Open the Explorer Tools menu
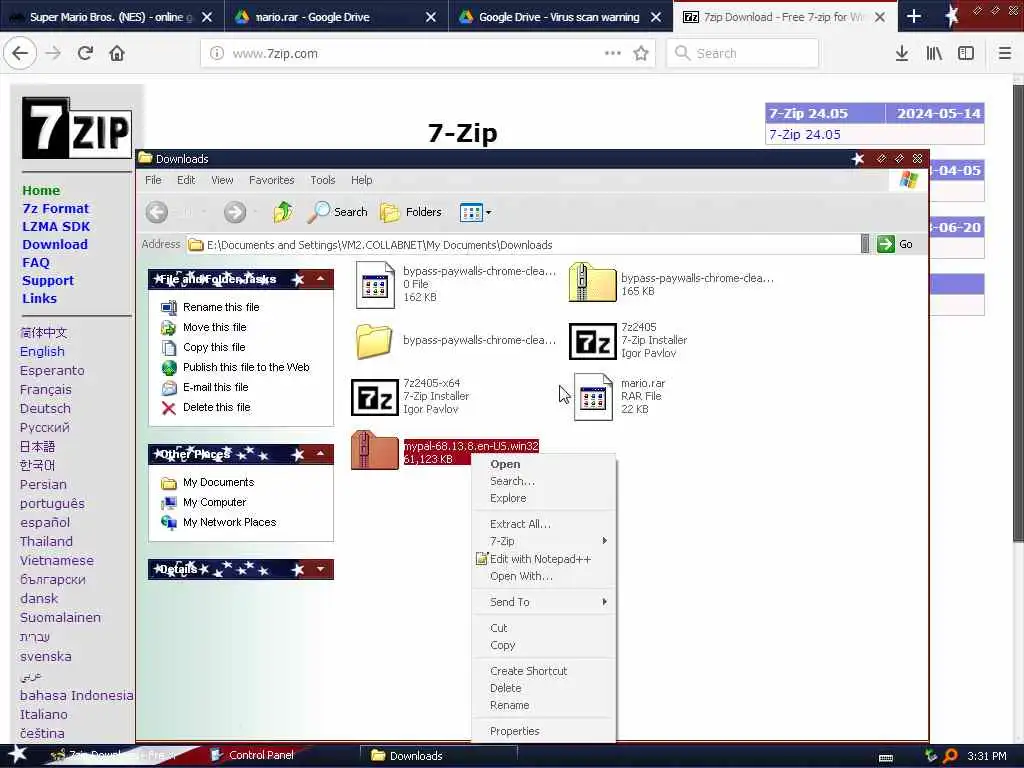This screenshot has width=1024, height=768. coord(323,180)
